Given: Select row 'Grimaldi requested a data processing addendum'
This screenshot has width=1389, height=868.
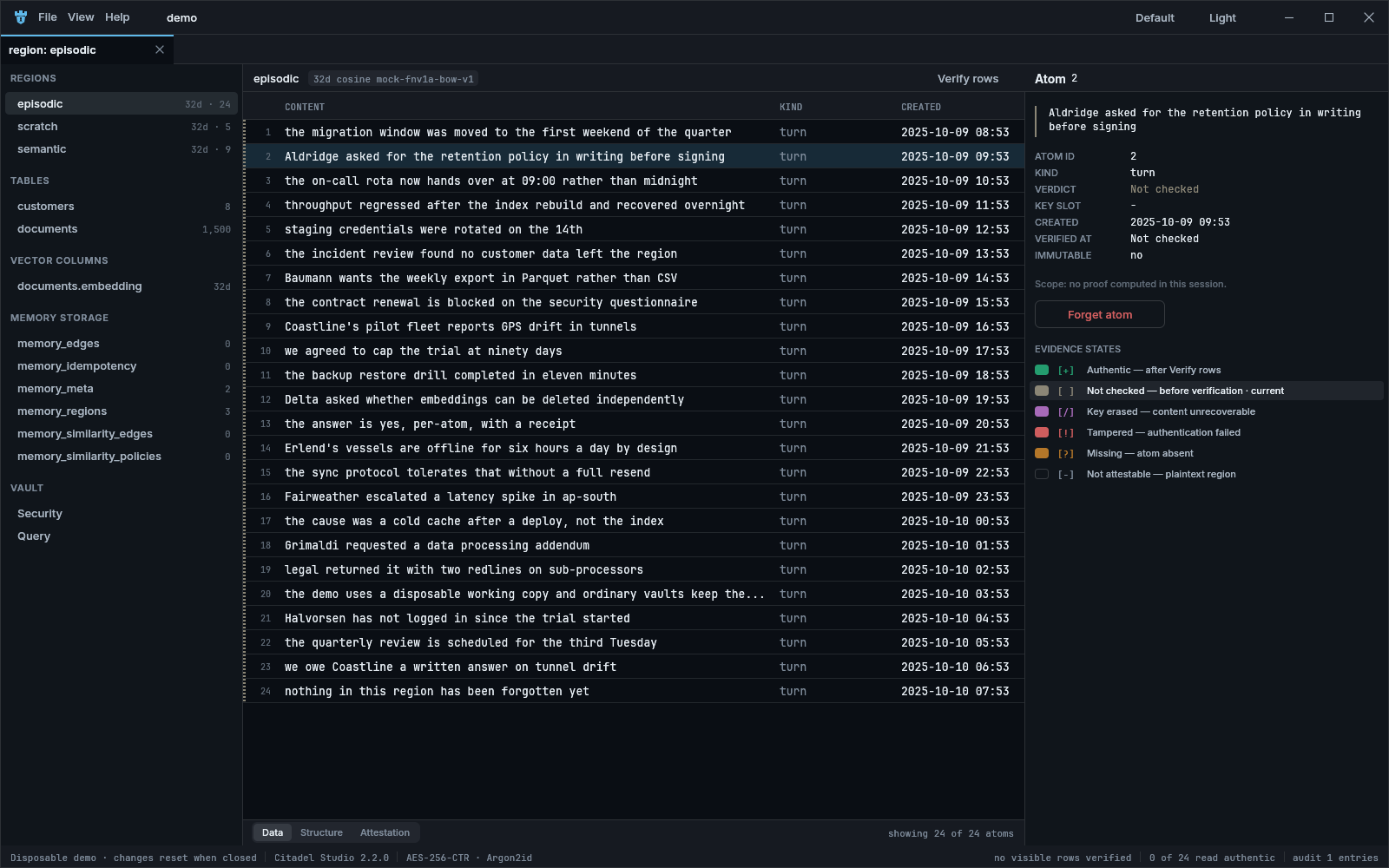Looking at the screenshot, I should (634, 545).
